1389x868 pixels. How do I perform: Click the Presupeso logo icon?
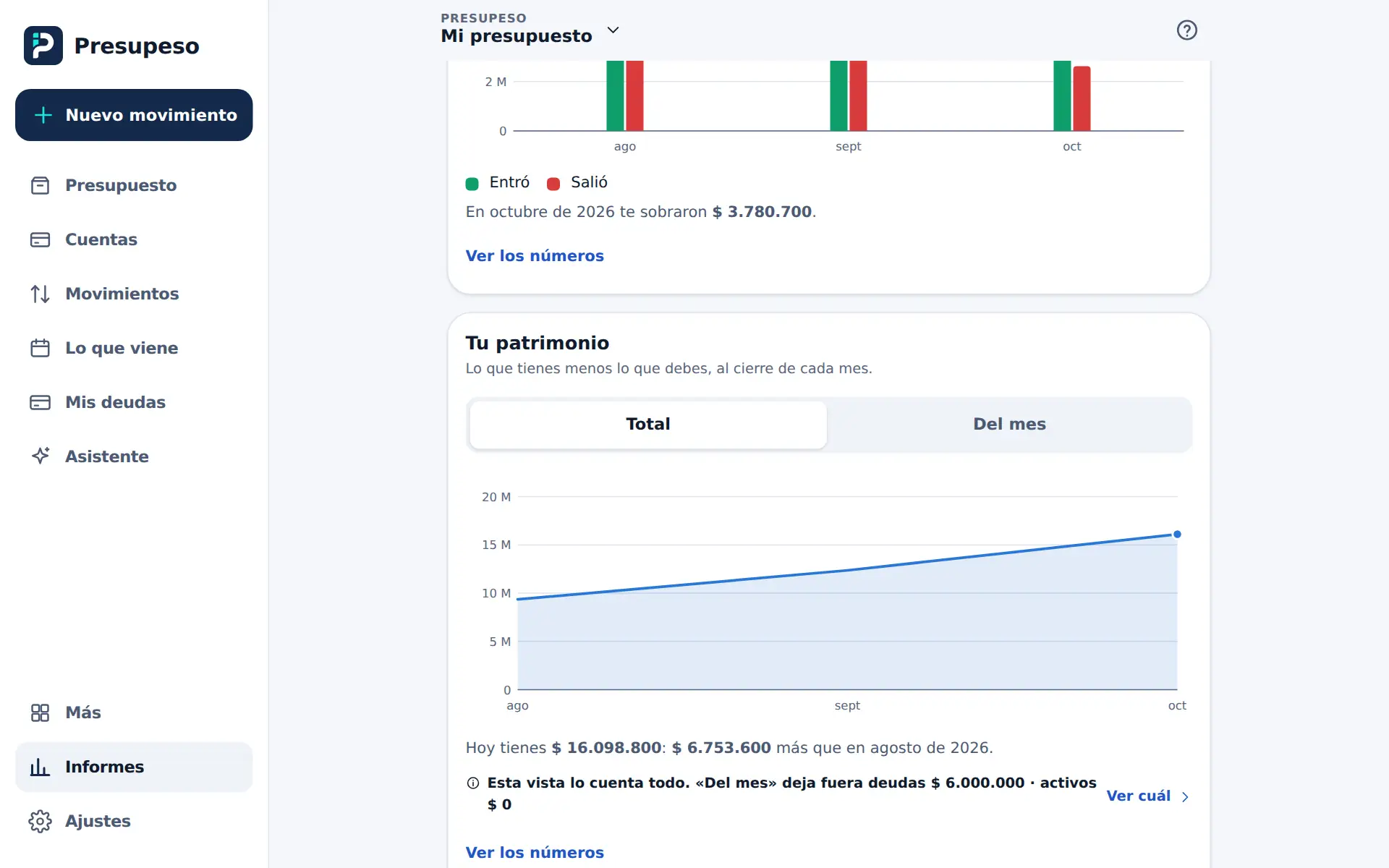click(43, 46)
